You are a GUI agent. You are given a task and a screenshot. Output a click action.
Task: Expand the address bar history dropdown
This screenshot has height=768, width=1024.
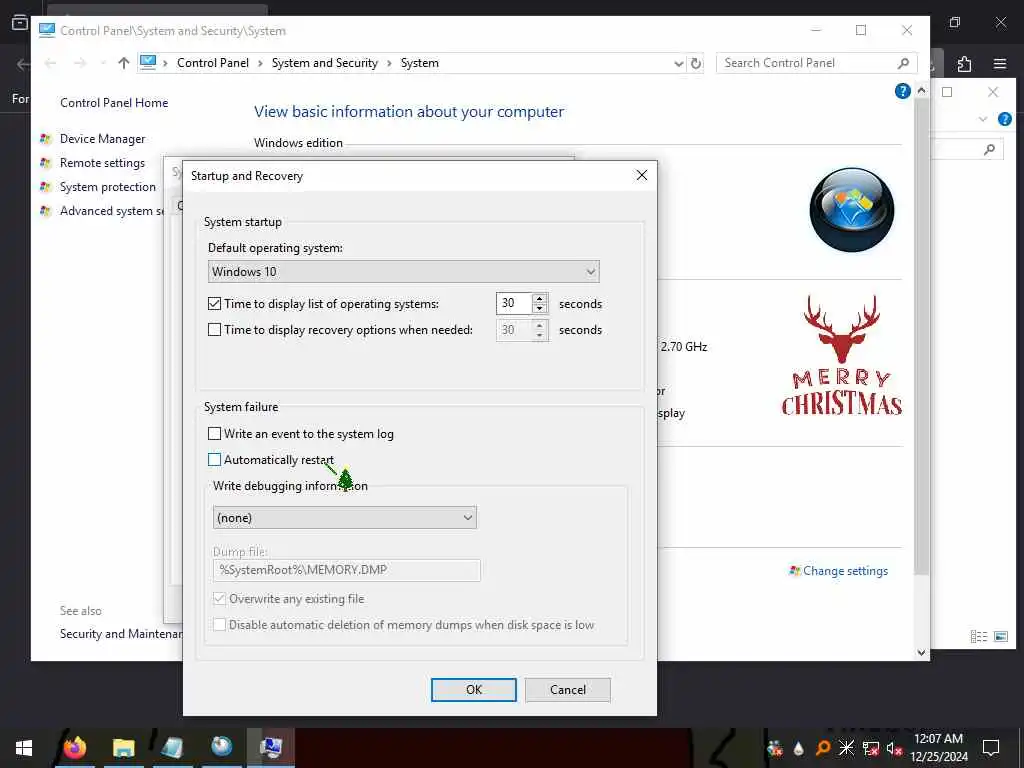click(679, 63)
